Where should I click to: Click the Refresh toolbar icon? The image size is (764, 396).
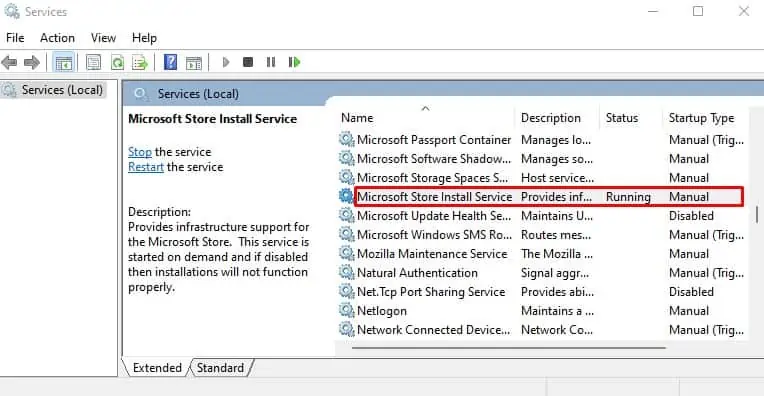(117, 62)
